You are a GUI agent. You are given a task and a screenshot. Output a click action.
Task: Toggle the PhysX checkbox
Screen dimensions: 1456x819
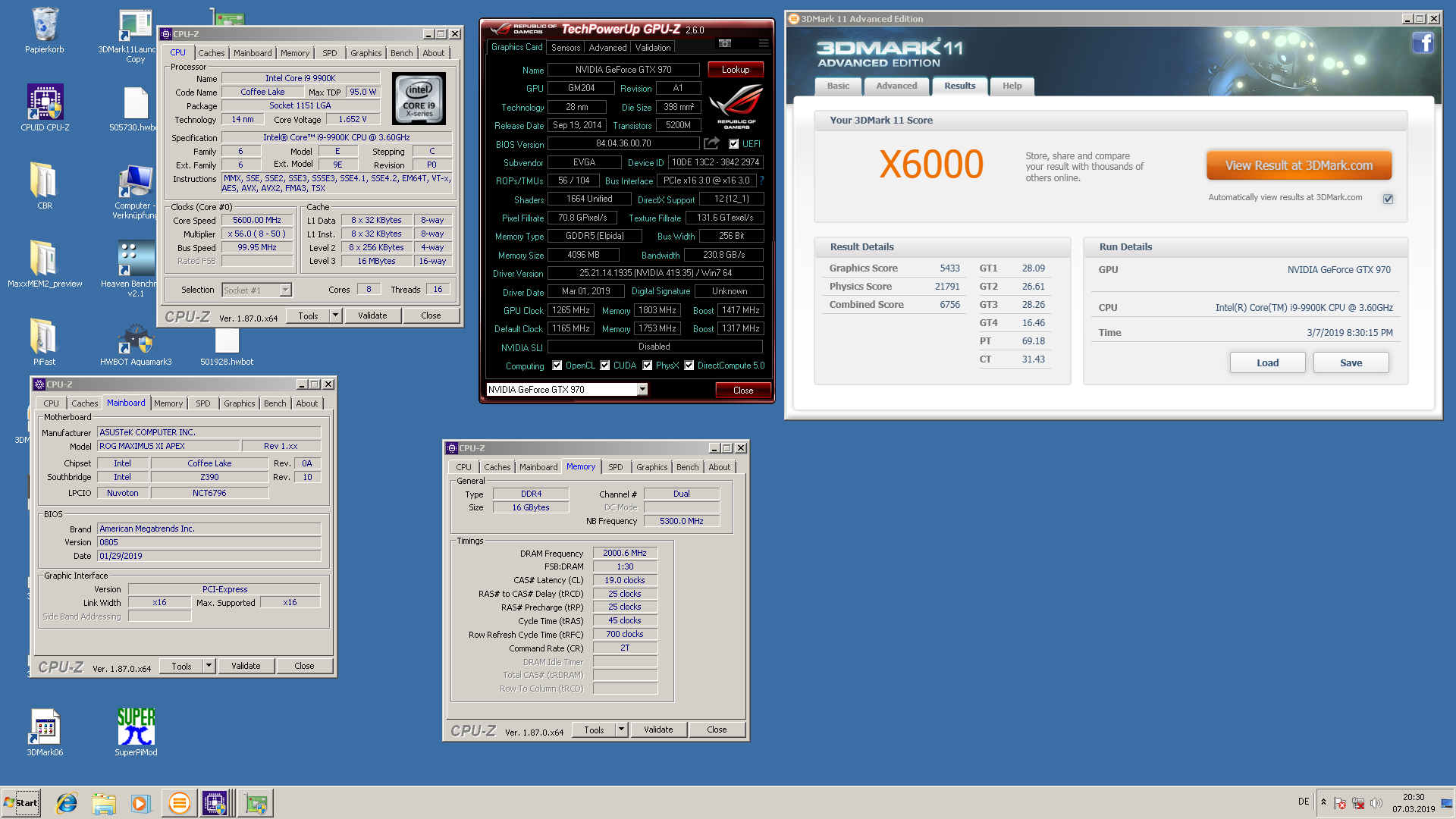pyautogui.click(x=648, y=366)
